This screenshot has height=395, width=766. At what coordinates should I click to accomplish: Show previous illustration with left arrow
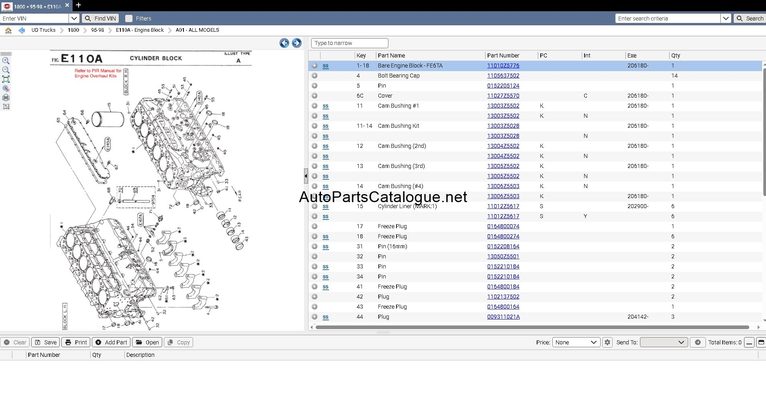(x=284, y=43)
